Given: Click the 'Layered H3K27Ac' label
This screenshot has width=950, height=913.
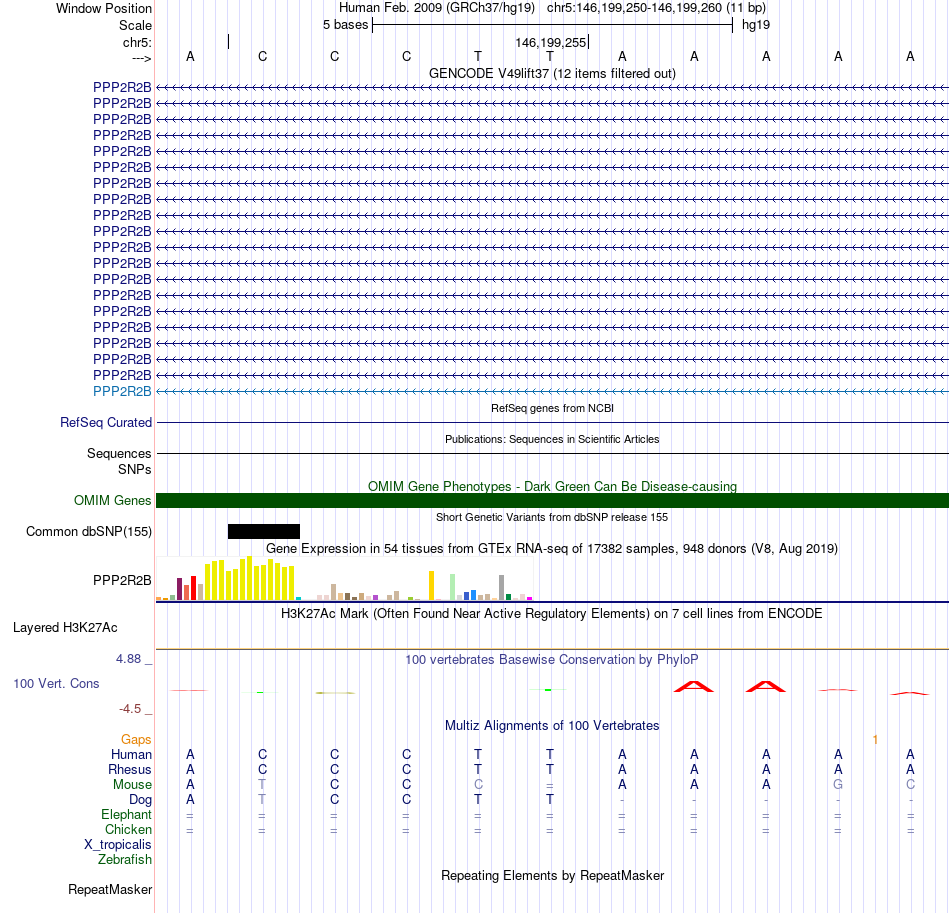Looking at the screenshot, I should click(65, 628).
